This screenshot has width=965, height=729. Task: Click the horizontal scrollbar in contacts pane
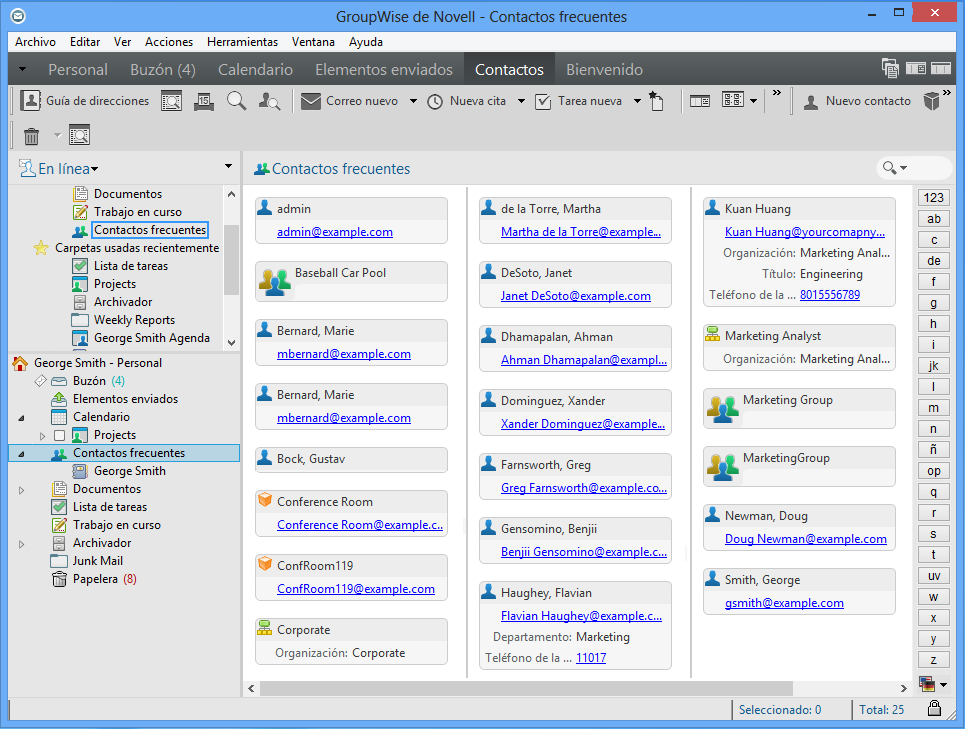coord(526,688)
